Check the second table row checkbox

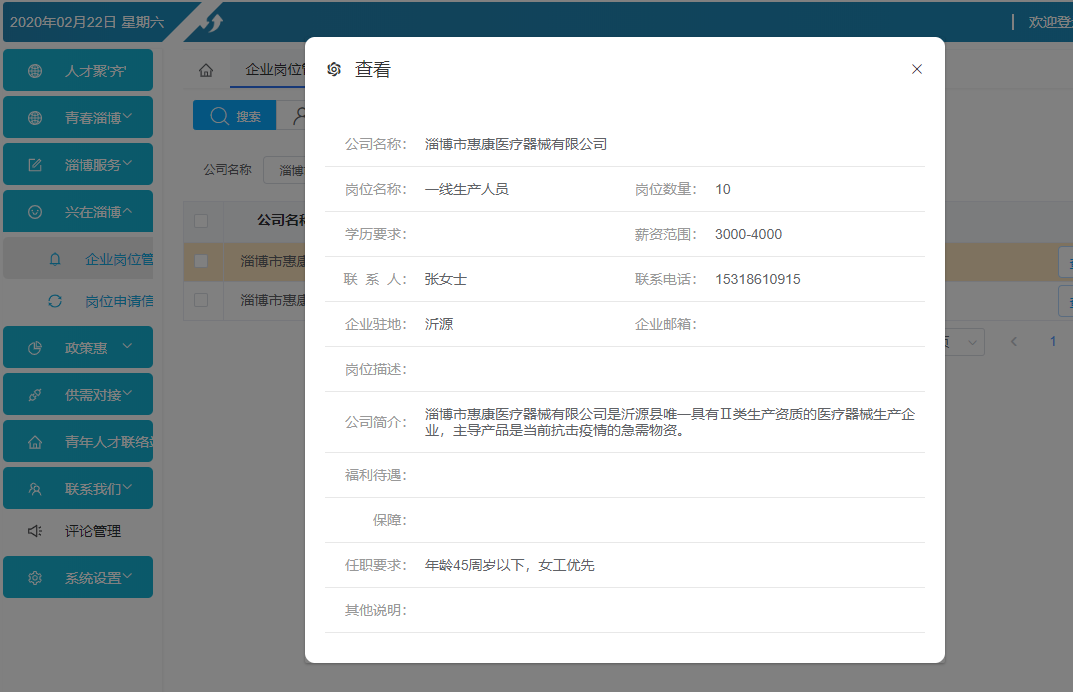(201, 300)
